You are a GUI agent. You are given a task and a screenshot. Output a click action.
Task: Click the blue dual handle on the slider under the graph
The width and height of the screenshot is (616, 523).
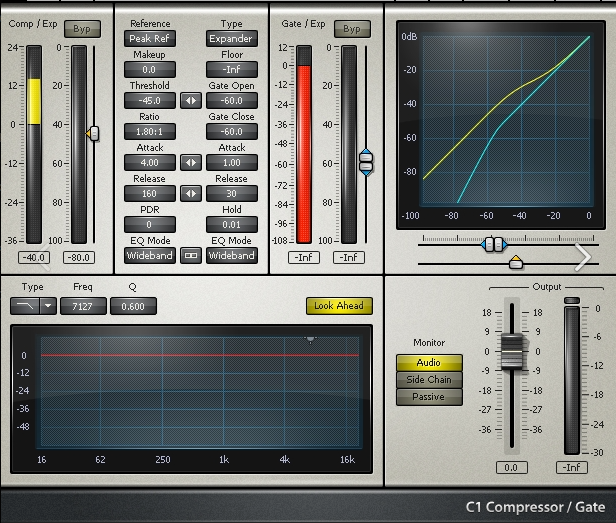pyautogui.click(x=494, y=244)
